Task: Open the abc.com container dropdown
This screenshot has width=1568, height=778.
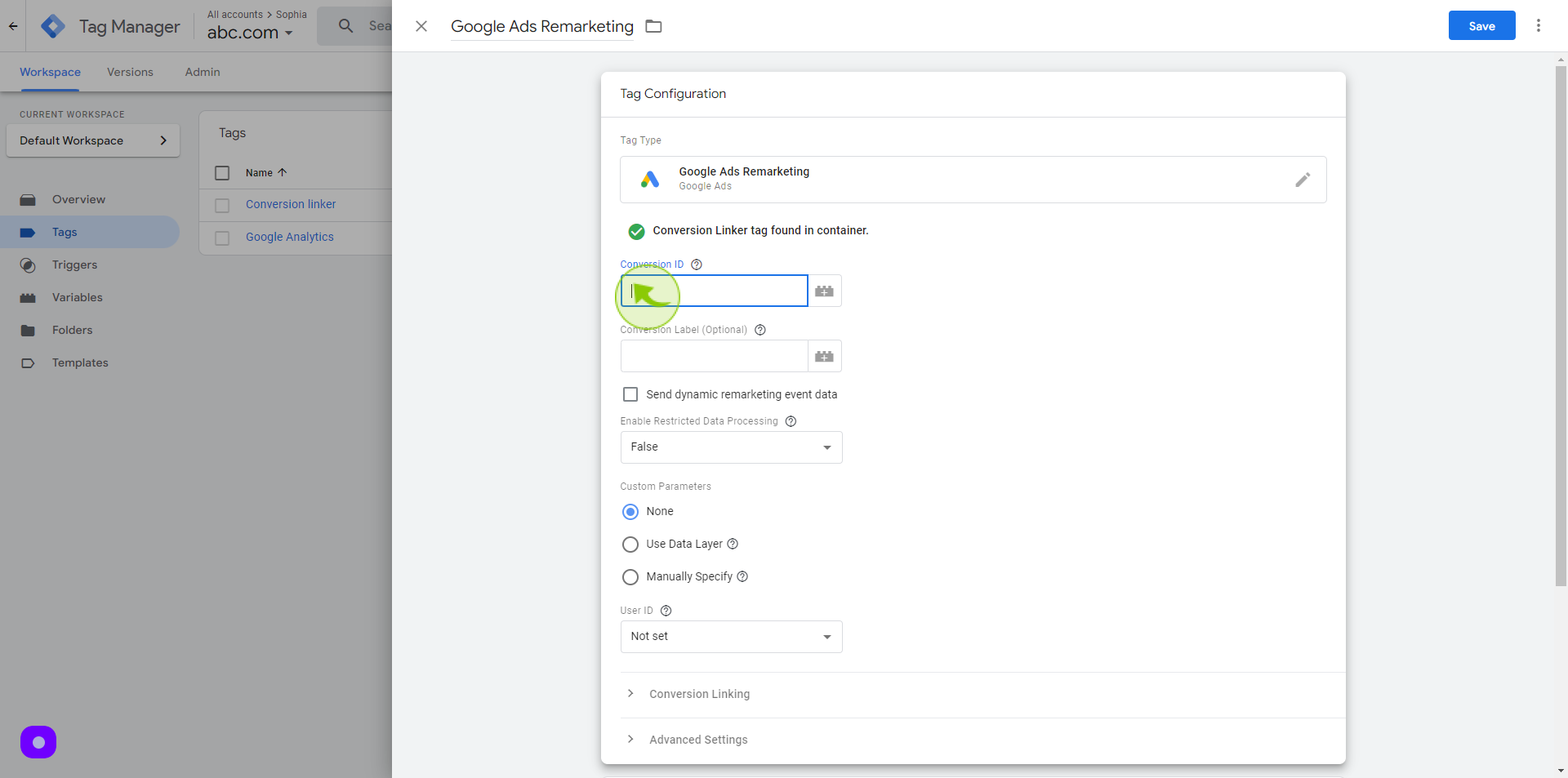Action: [250, 33]
